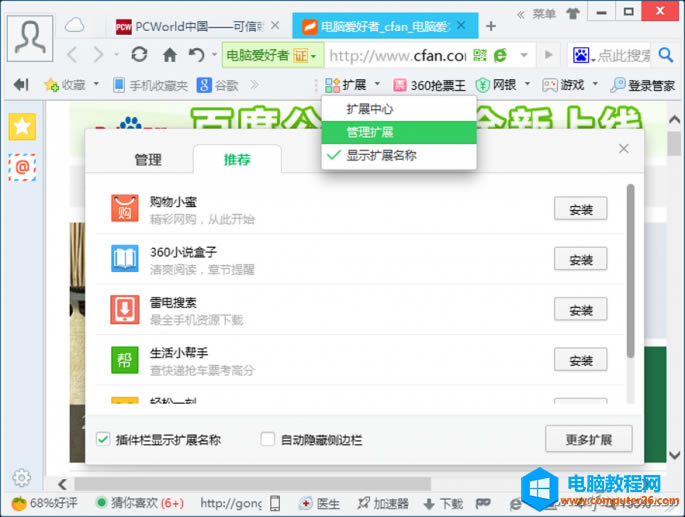Screen dimensions: 685x517
Task: Click the skin T-shirt icon
Action: 600,13
